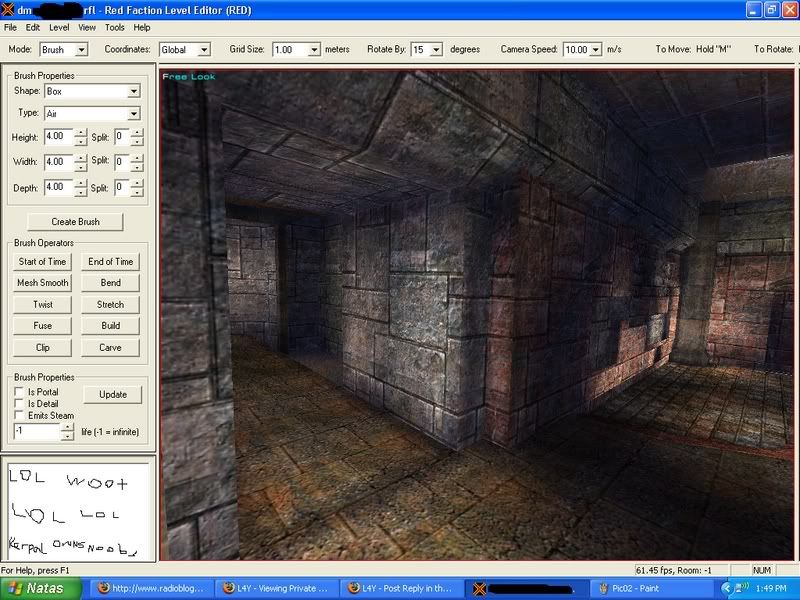
Task: Click the Fuse button
Action: click(42, 326)
